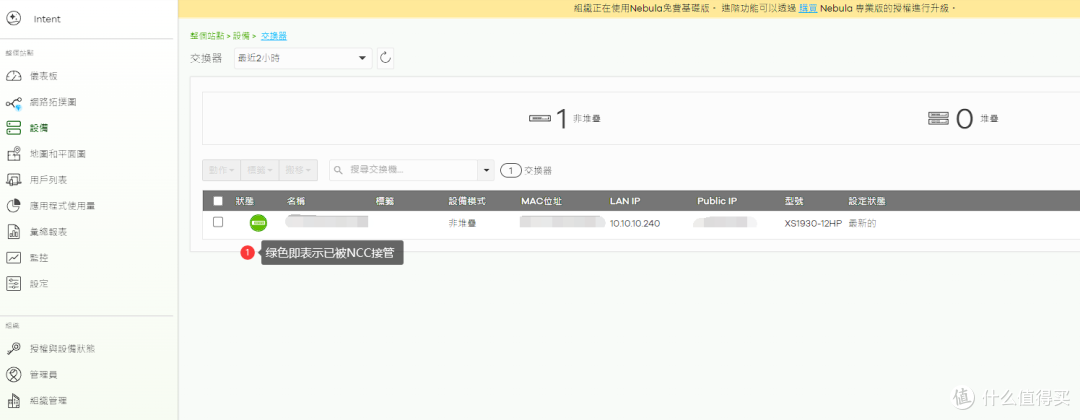This screenshot has height=420, width=1080.
Task: Open the 最近2小時 time range dropdown
Action: [x=303, y=59]
